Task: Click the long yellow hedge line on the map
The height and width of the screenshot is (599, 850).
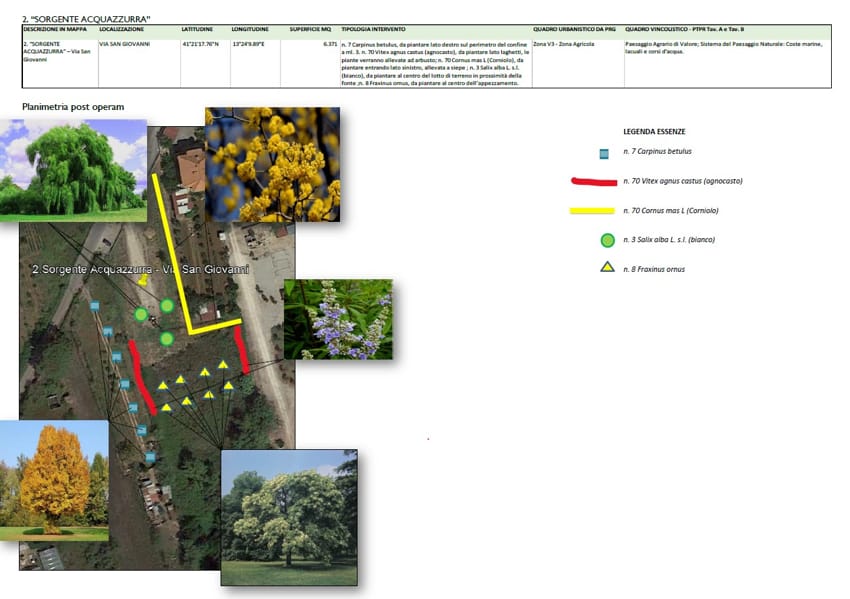Action: pyautogui.click(x=171, y=250)
